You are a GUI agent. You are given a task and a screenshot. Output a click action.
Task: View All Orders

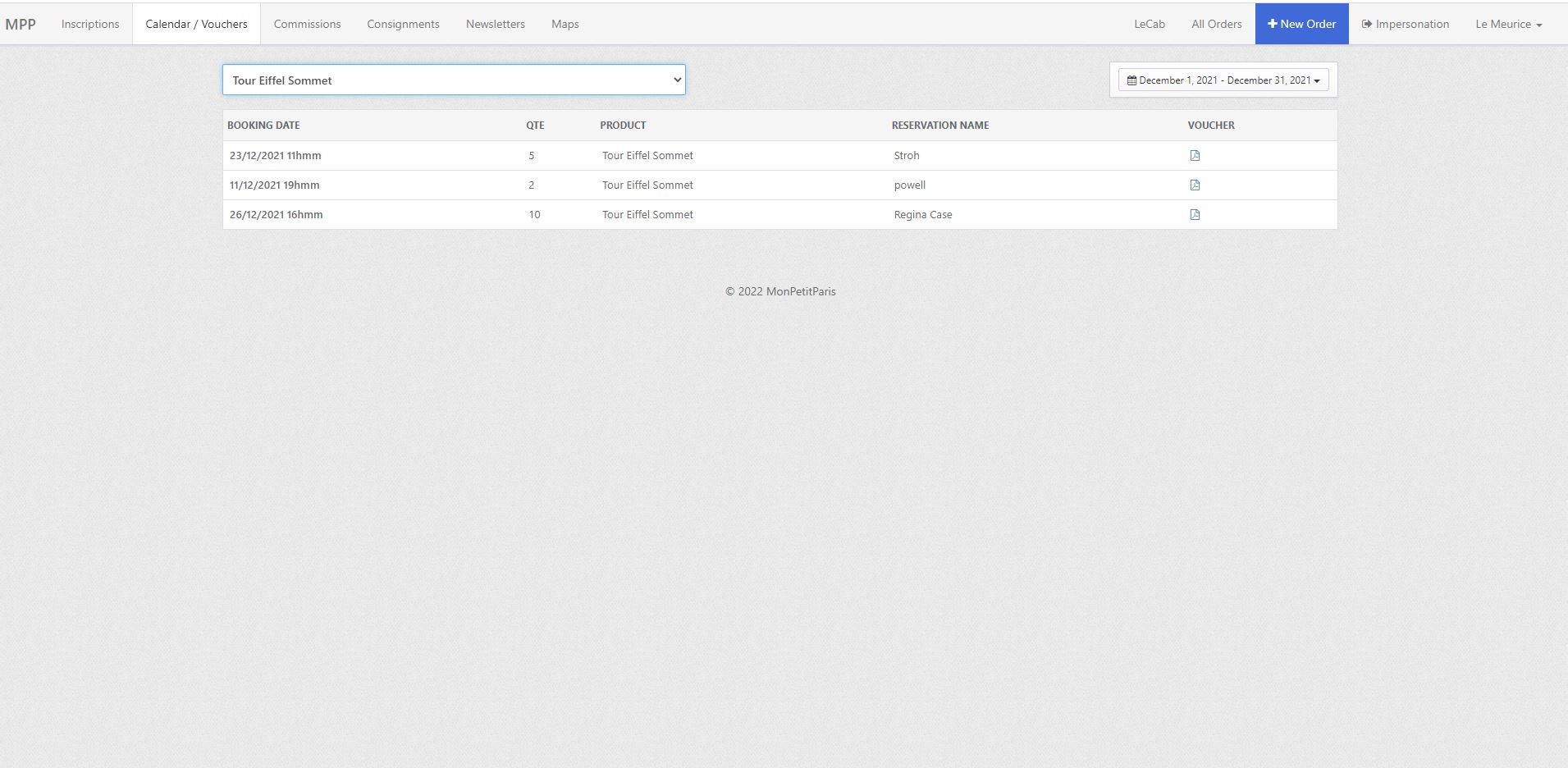point(1216,24)
